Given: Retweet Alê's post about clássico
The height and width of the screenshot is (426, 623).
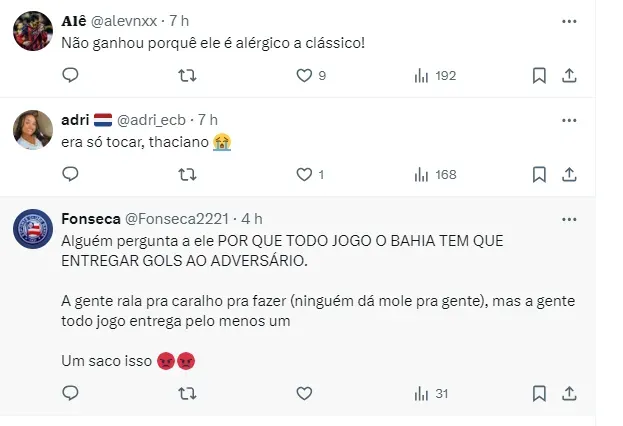Looking at the screenshot, I should click(x=186, y=75).
